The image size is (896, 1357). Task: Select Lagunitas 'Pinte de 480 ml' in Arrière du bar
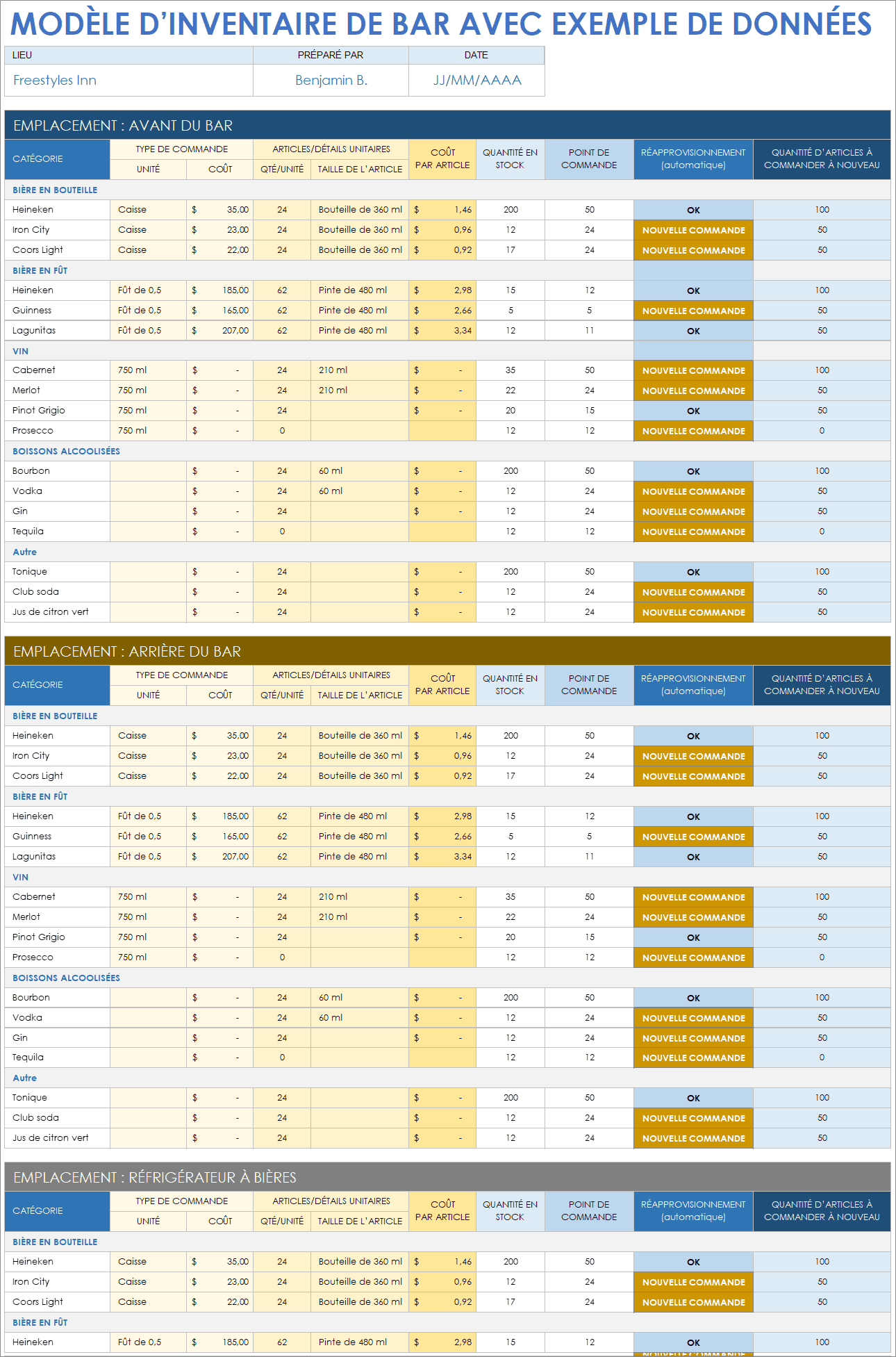click(360, 857)
